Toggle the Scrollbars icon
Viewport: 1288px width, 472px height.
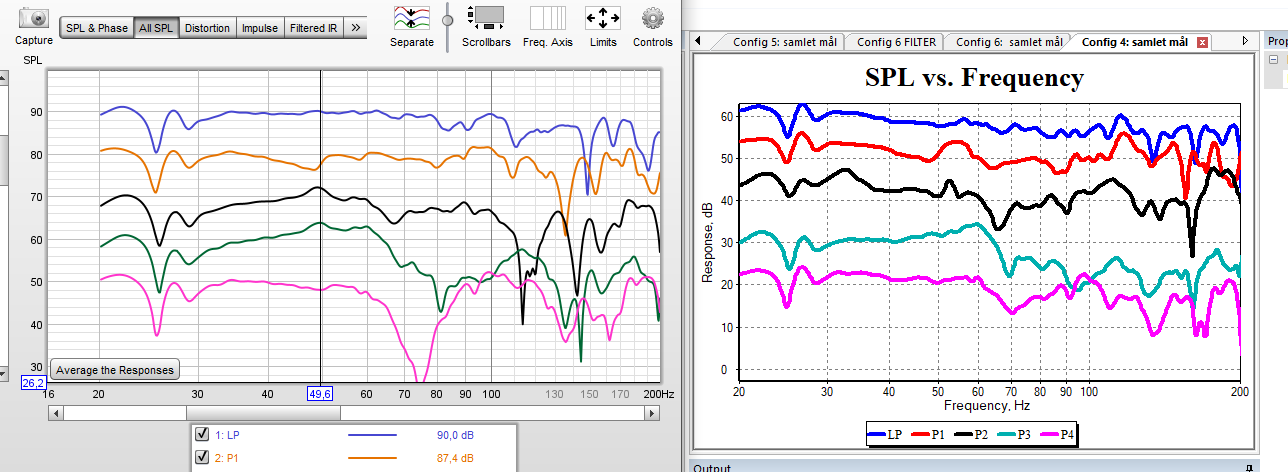[487, 19]
